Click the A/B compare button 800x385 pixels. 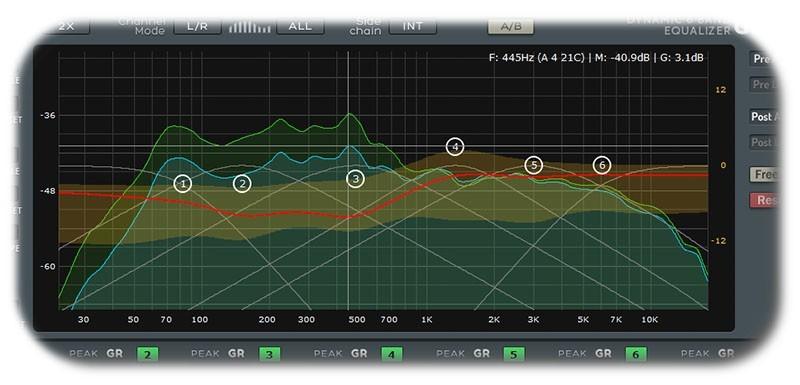(511, 27)
